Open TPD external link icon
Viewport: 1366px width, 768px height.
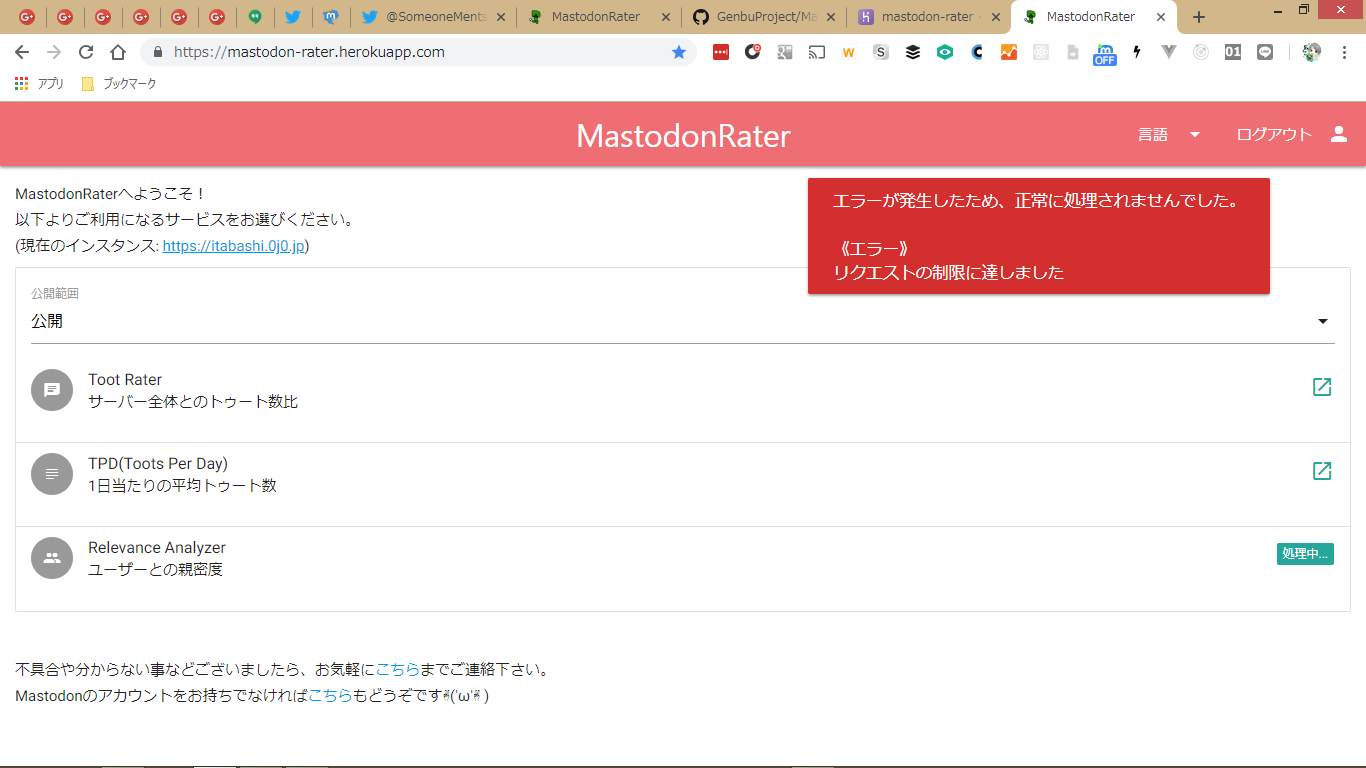[x=1321, y=471]
